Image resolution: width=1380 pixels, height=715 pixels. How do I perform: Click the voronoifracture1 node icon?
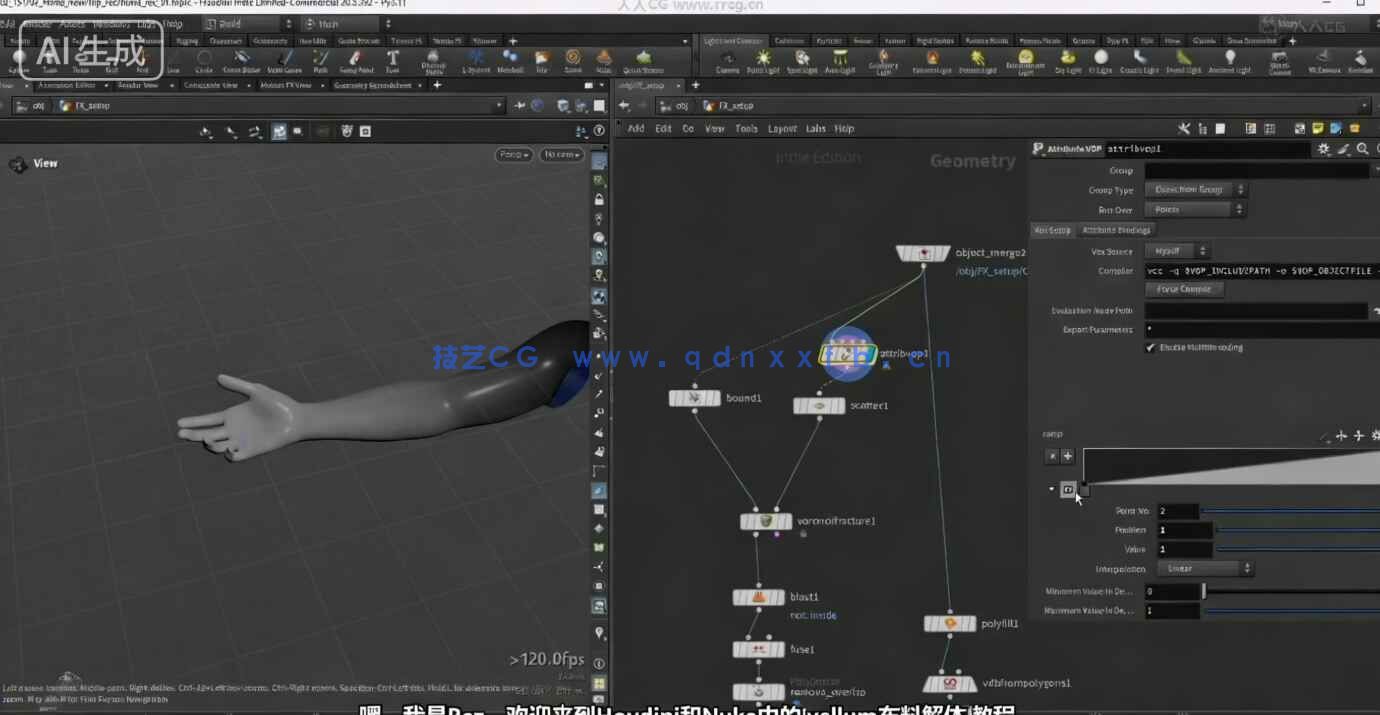click(766, 521)
